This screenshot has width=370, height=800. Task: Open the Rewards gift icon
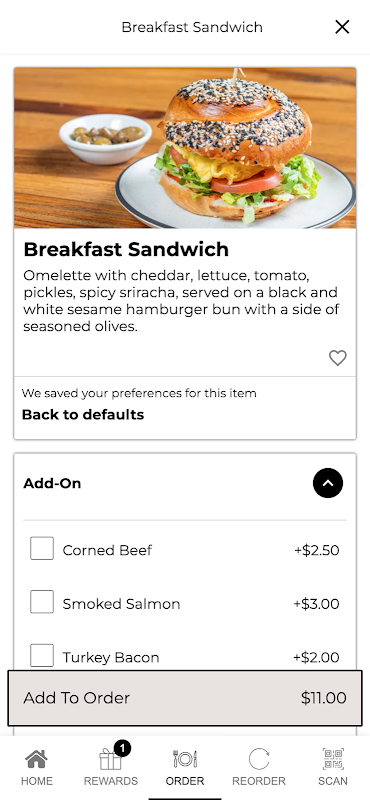coord(110,759)
